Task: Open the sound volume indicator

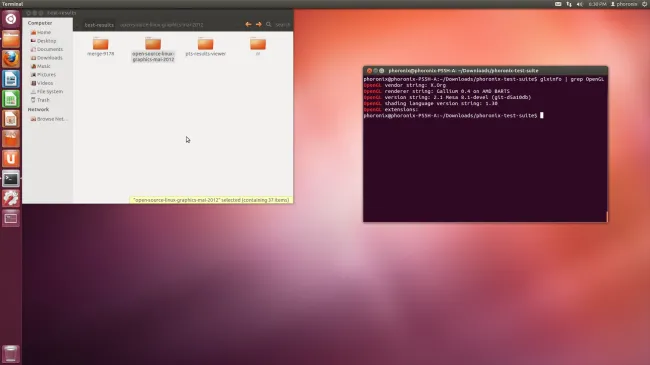Action: 580,4
